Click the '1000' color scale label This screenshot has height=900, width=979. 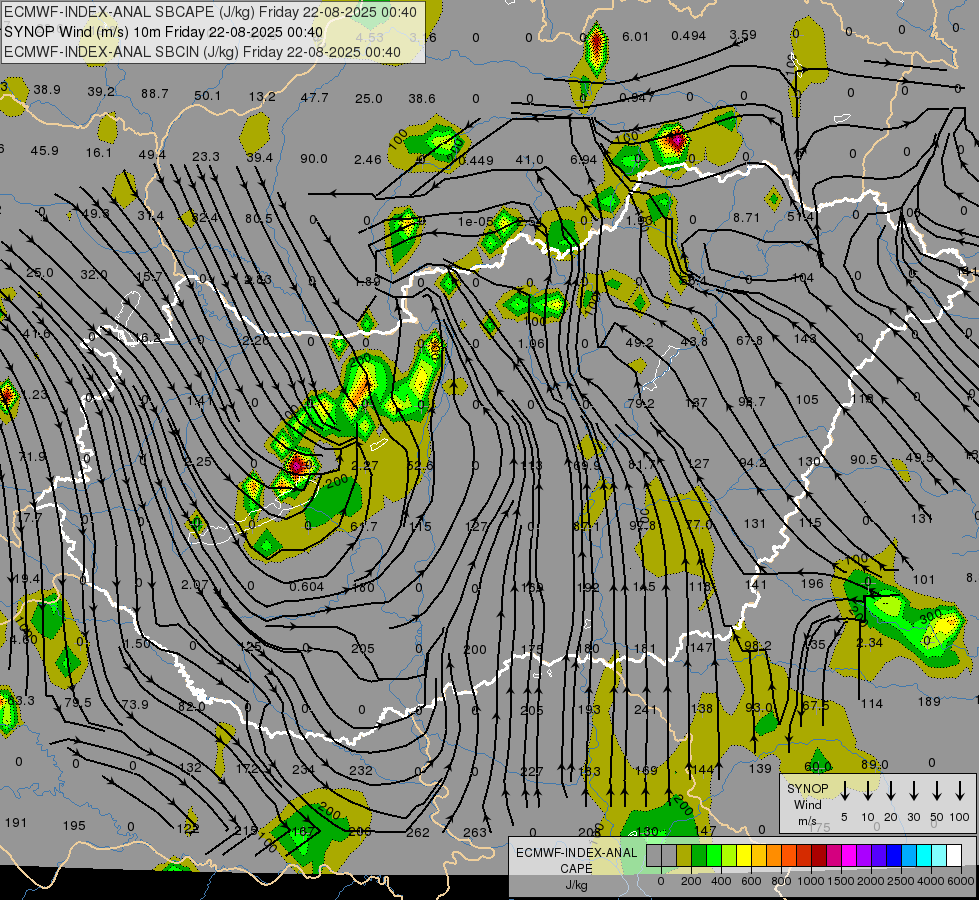coord(811,881)
